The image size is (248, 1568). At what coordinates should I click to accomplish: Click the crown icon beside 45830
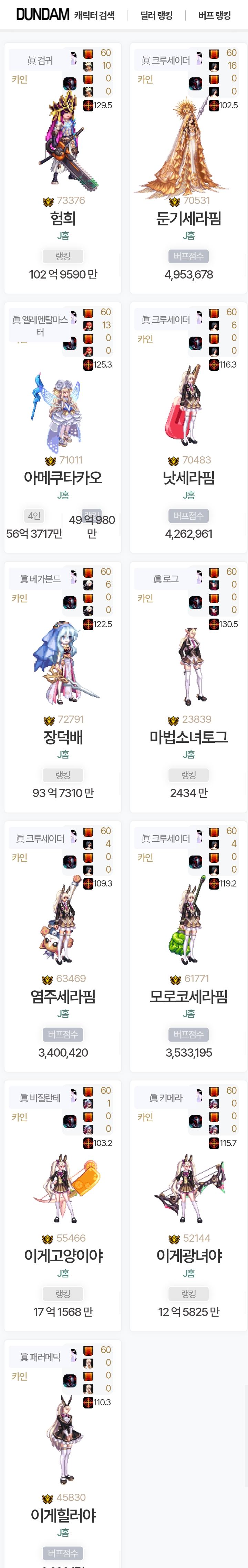tap(48, 1498)
